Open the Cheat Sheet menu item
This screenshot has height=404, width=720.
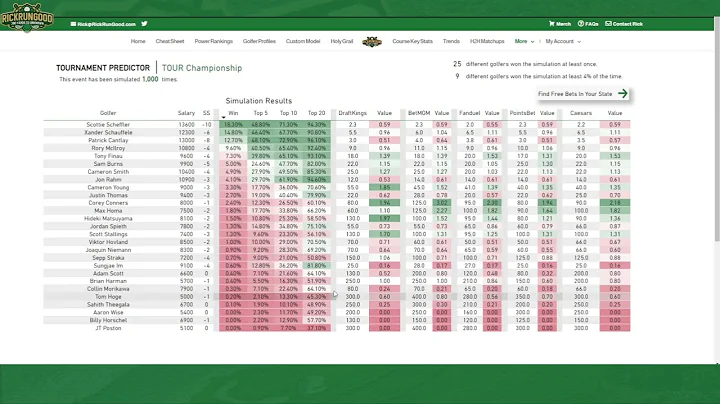coord(170,41)
